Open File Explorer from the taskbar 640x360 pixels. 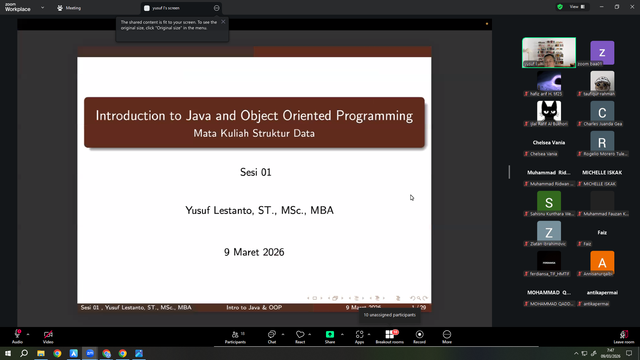click(41, 353)
